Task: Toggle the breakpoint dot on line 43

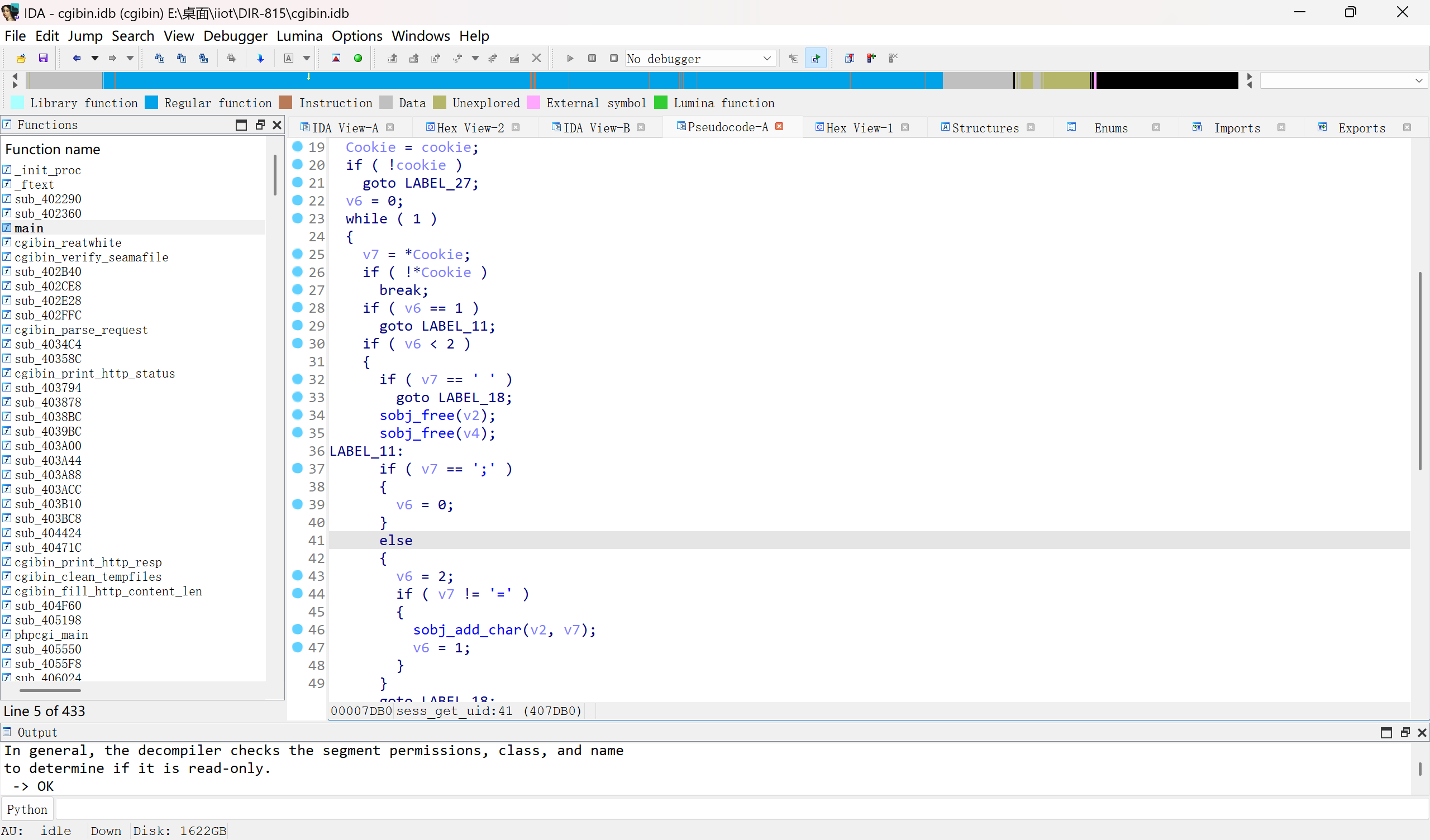Action: 297,575
